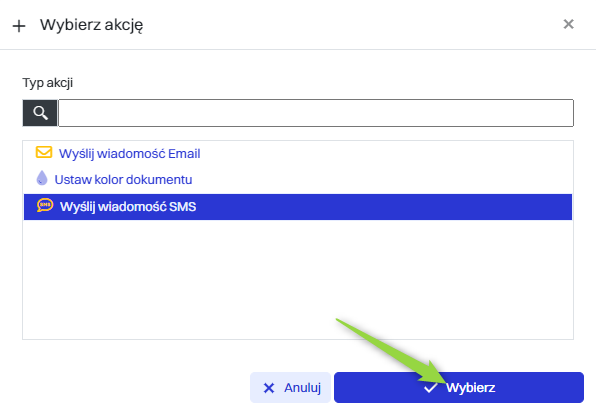Screen dimensions: 596x414
Task: Click the purple droplet color icon
Action: click(42, 178)
